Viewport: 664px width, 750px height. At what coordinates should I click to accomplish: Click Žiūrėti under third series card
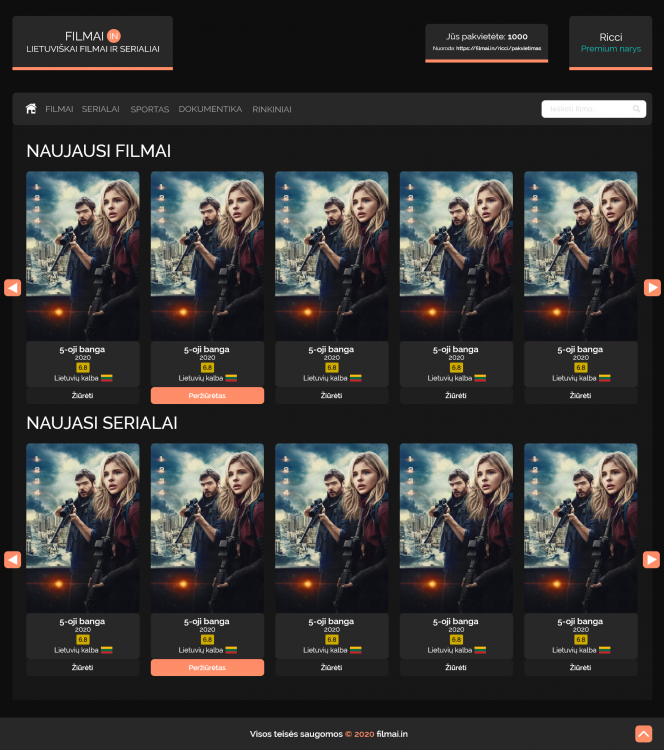pyautogui.click(x=332, y=667)
